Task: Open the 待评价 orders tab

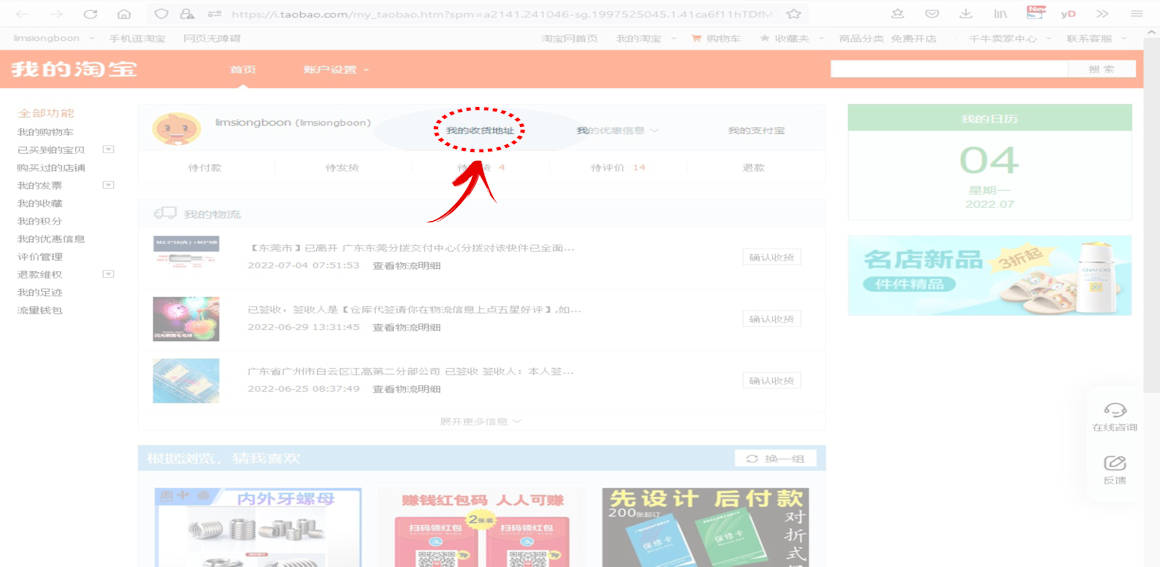Action: pyautogui.click(x=618, y=168)
